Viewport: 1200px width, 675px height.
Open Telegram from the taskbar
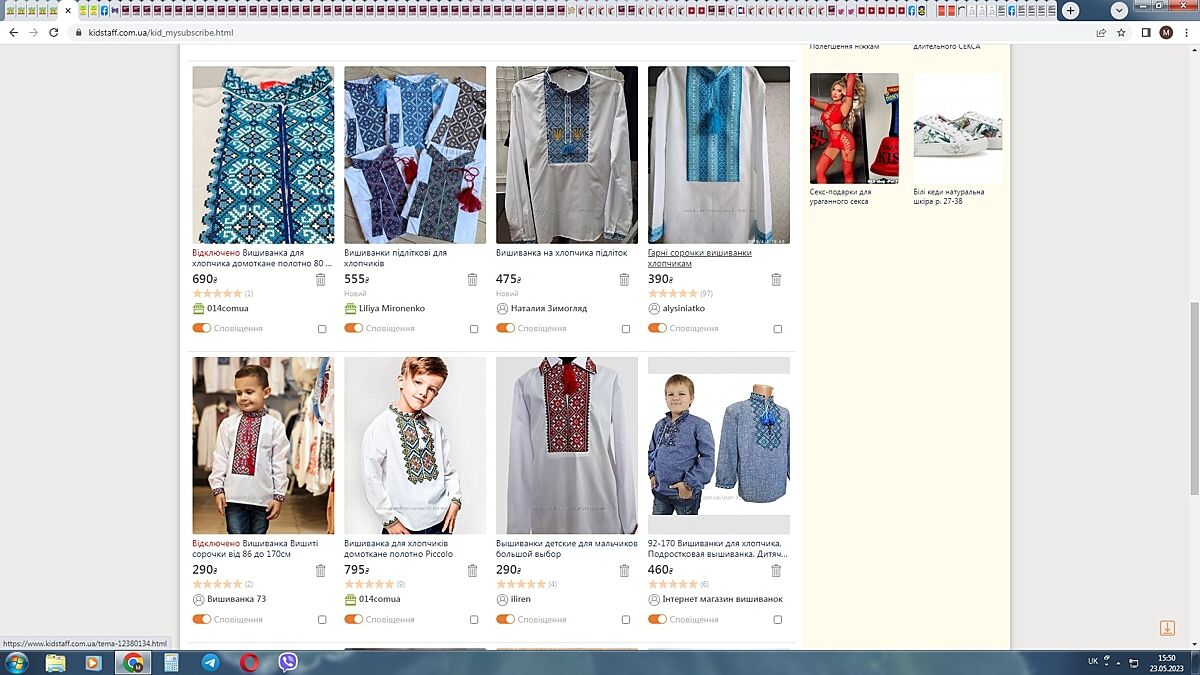[210, 662]
